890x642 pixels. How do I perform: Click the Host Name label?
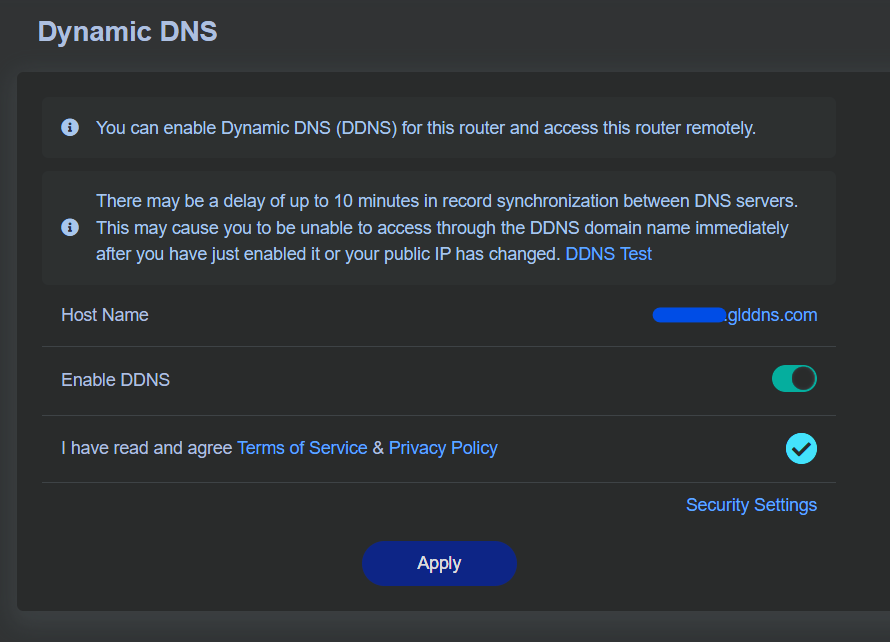pyautogui.click(x=104, y=315)
